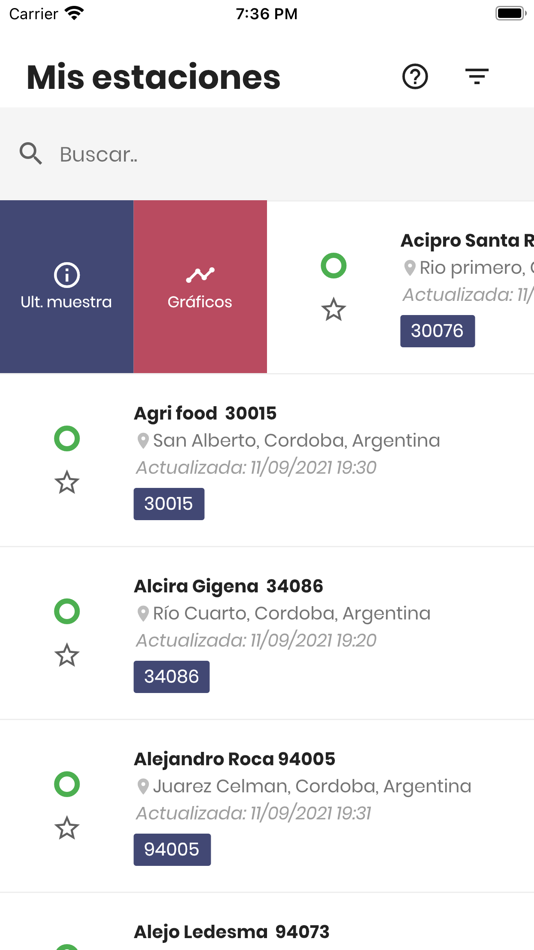Star the Alejandro Roca 94005 station

[x=67, y=828]
